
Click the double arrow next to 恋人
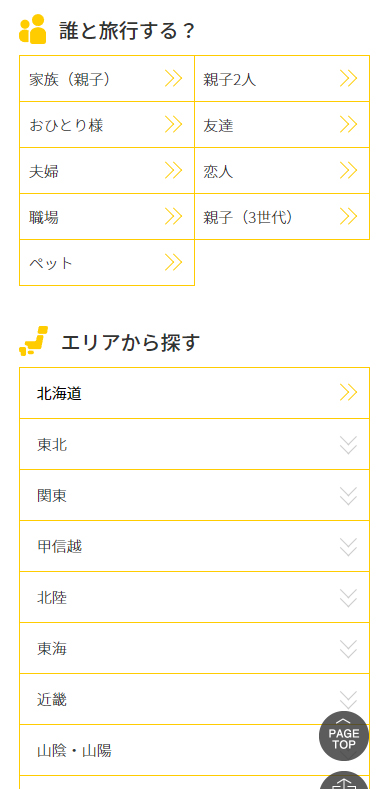tap(348, 171)
